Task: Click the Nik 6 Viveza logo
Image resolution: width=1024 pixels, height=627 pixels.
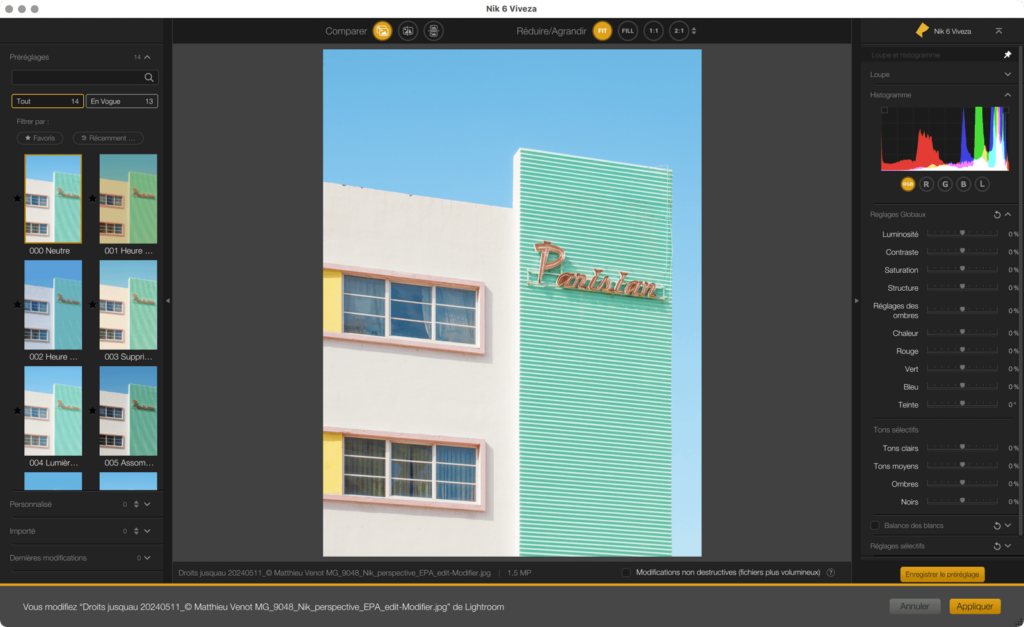Action: tap(922, 31)
